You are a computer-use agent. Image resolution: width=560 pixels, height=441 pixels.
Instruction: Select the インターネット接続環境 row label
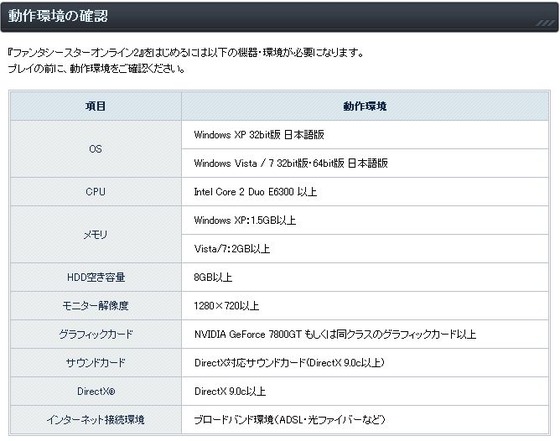coord(96,420)
